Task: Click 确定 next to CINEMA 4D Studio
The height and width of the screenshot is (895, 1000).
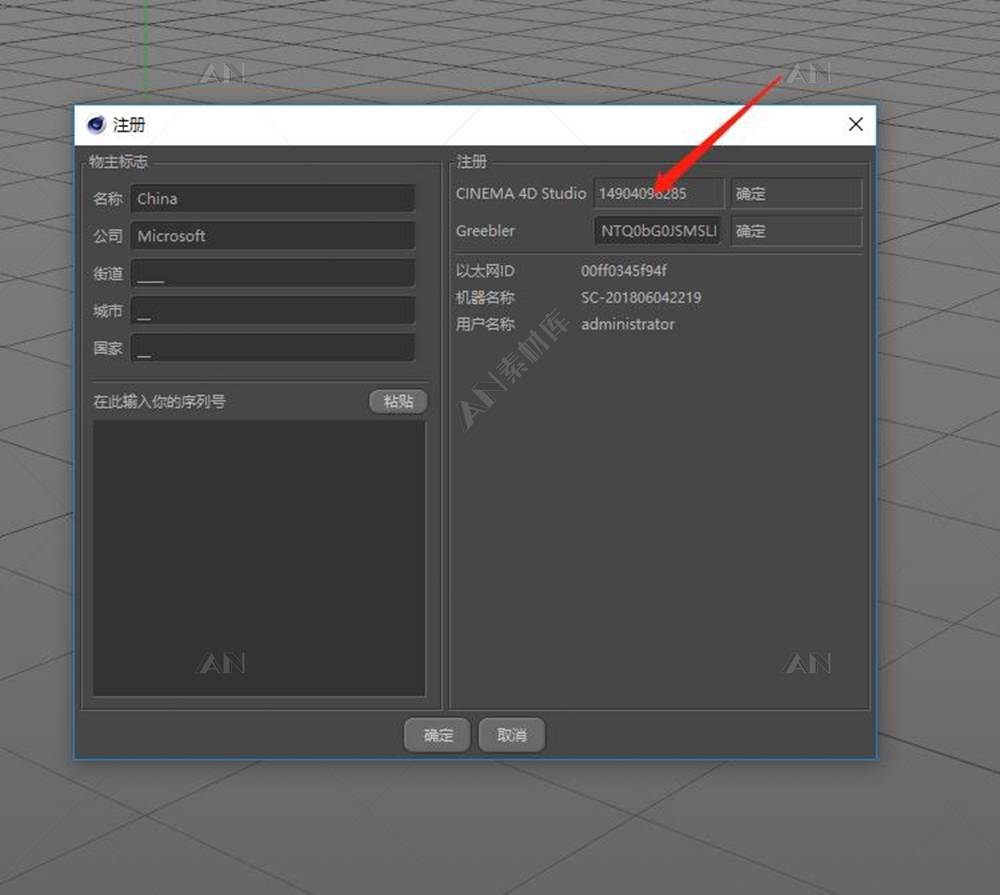Action: pyautogui.click(x=796, y=193)
